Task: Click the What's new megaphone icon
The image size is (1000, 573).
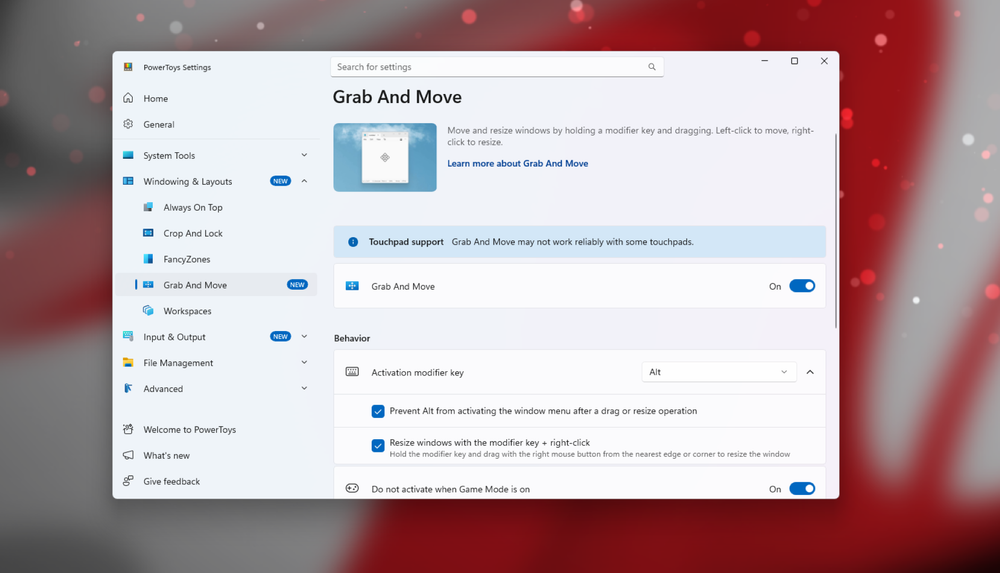Action: point(128,455)
